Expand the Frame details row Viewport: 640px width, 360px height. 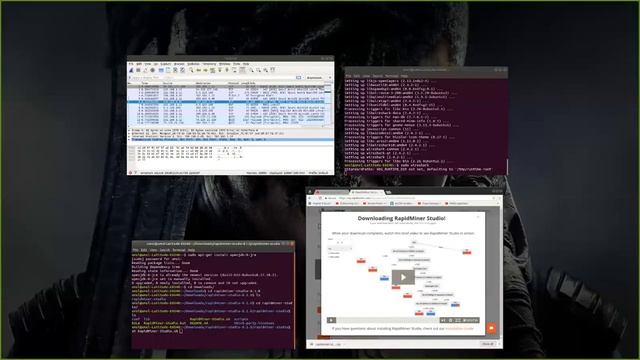pyautogui.click(x=130, y=130)
